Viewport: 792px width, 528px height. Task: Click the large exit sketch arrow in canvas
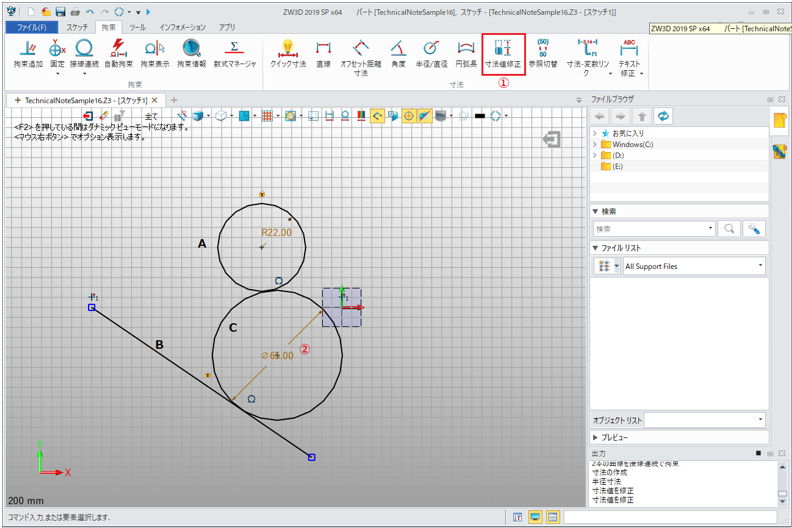tap(551, 139)
